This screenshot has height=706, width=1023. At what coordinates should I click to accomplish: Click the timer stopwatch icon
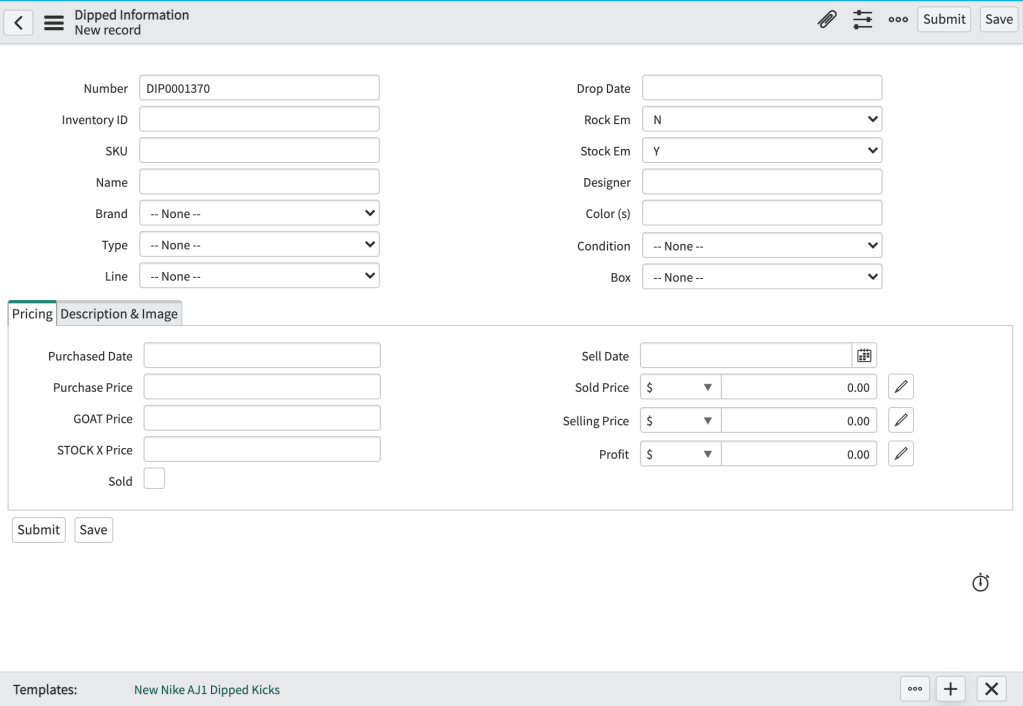click(x=981, y=582)
